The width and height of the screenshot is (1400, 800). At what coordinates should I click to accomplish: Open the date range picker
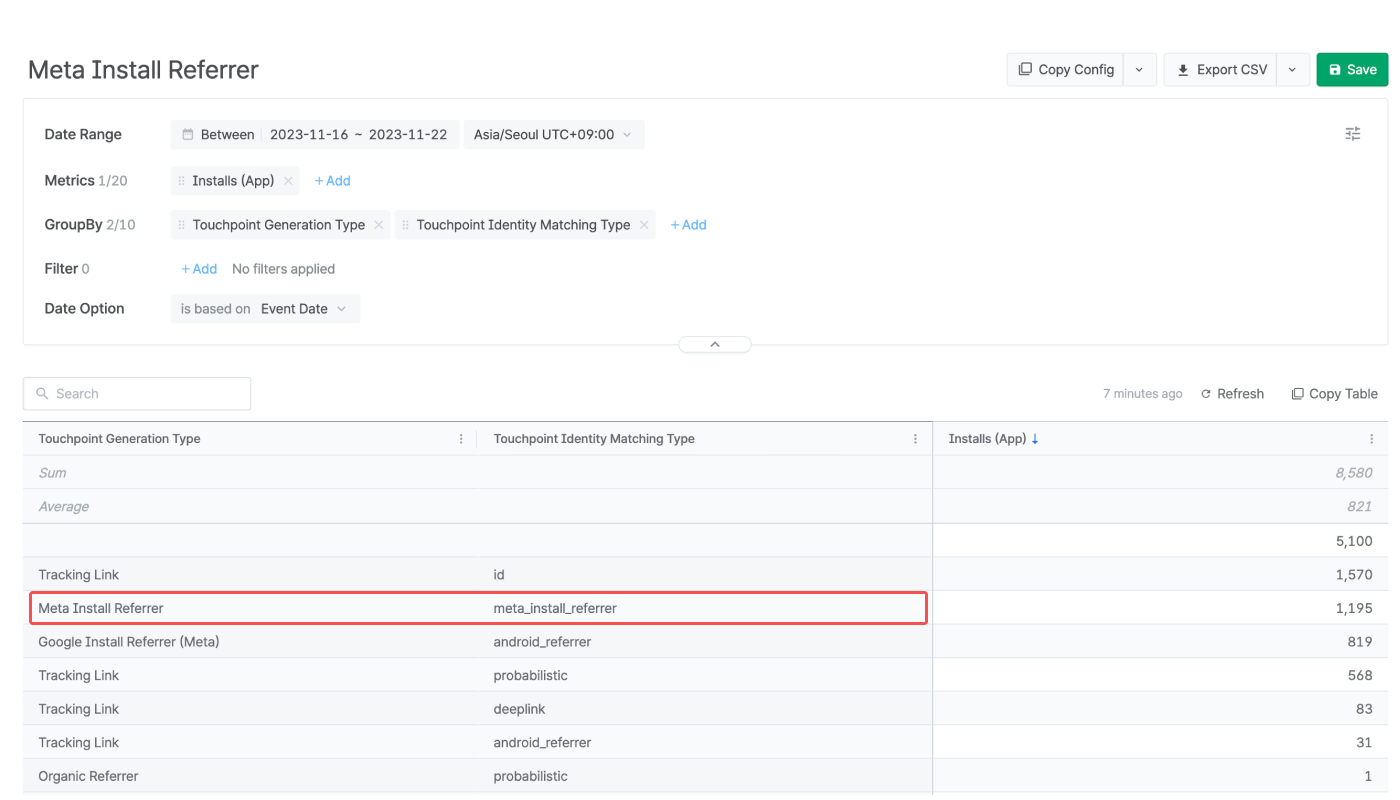click(315, 135)
